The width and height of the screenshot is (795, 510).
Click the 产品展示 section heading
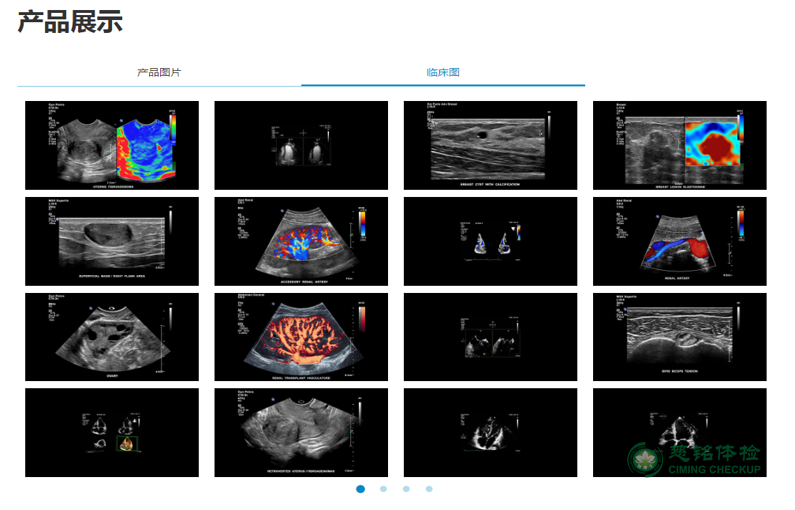tap(70, 22)
